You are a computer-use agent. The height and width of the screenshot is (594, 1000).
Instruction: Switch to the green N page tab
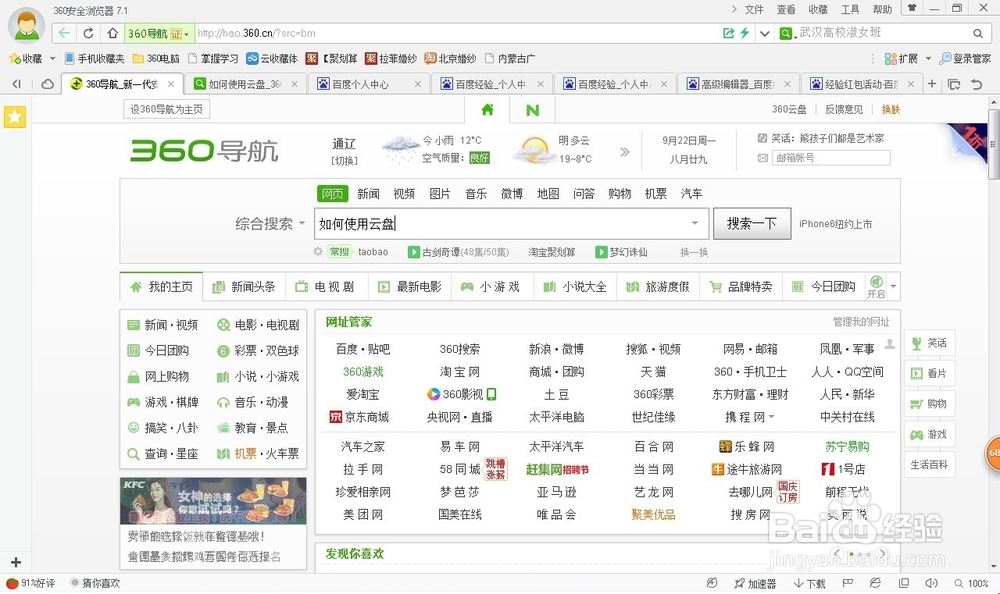point(533,110)
